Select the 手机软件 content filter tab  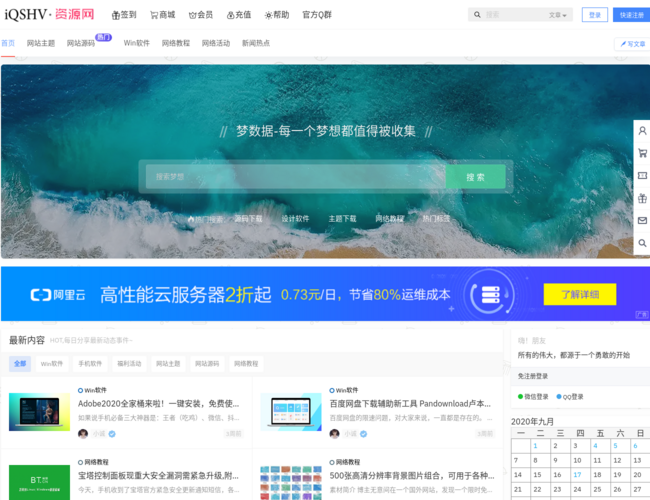coord(90,364)
